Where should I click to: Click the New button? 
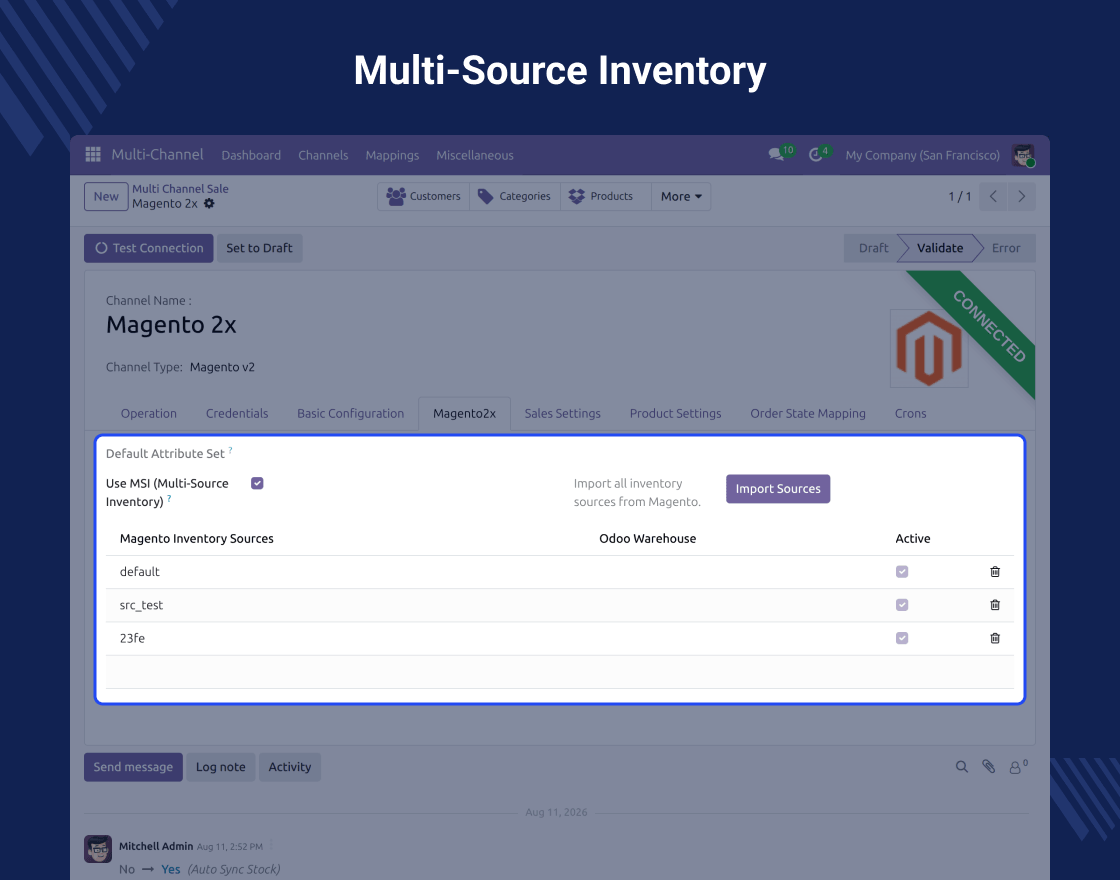click(106, 196)
